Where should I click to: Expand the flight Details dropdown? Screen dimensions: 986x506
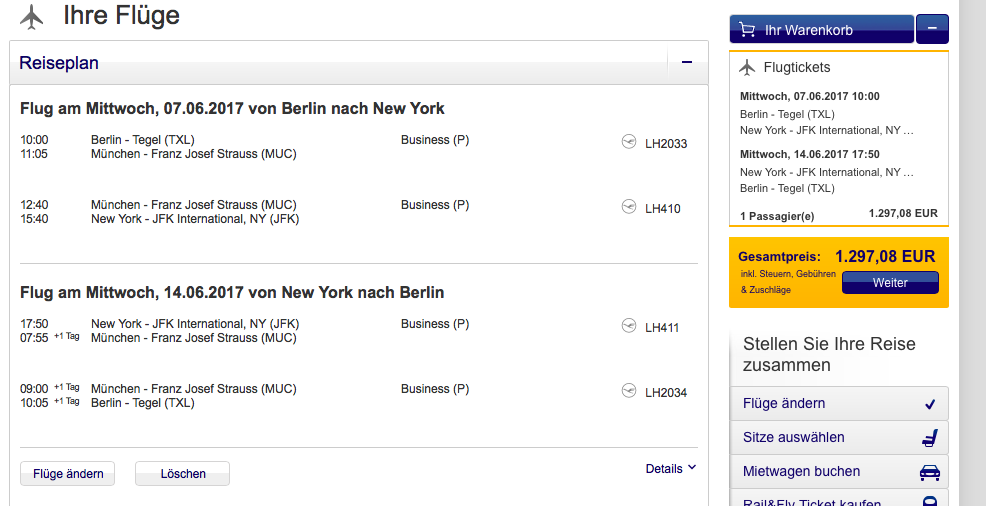(671, 468)
